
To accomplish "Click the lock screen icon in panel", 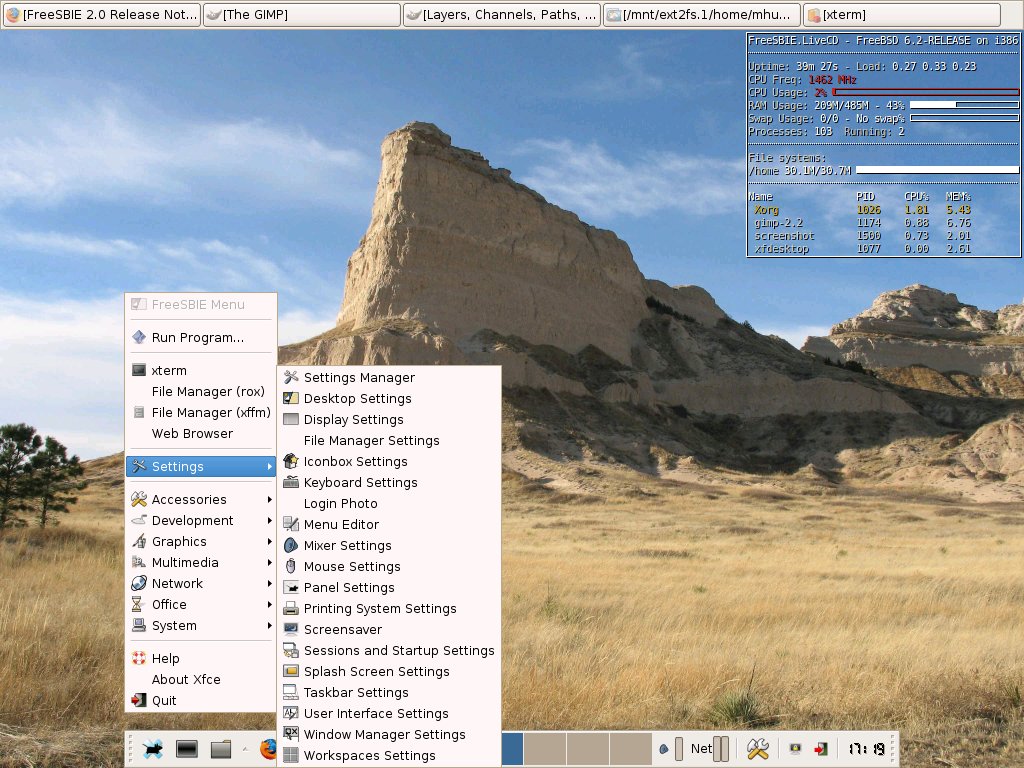I will (794, 749).
